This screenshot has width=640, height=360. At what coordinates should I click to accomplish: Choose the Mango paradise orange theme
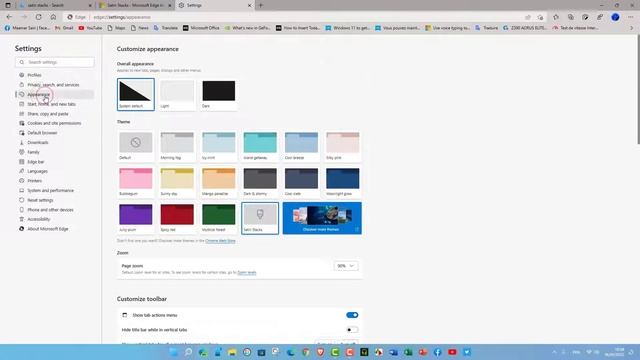point(218,182)
